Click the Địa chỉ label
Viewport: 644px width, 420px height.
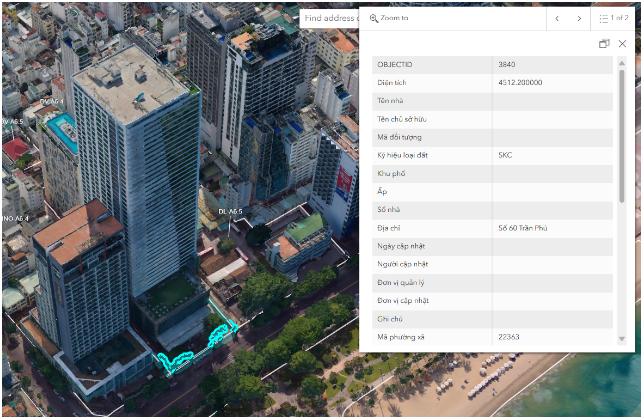[x=388, y=228]
